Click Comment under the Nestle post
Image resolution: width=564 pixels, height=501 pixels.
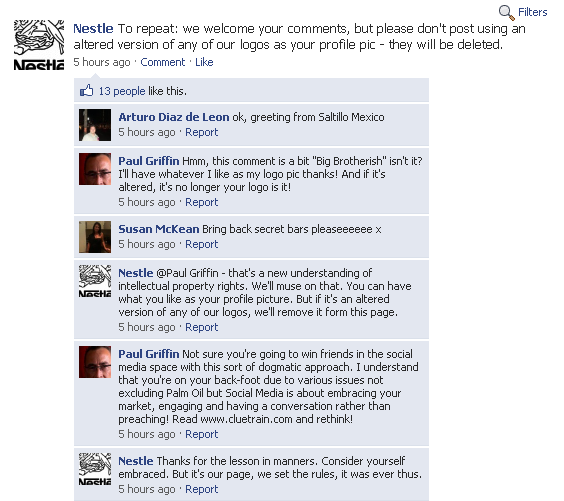tap(163, 62)
